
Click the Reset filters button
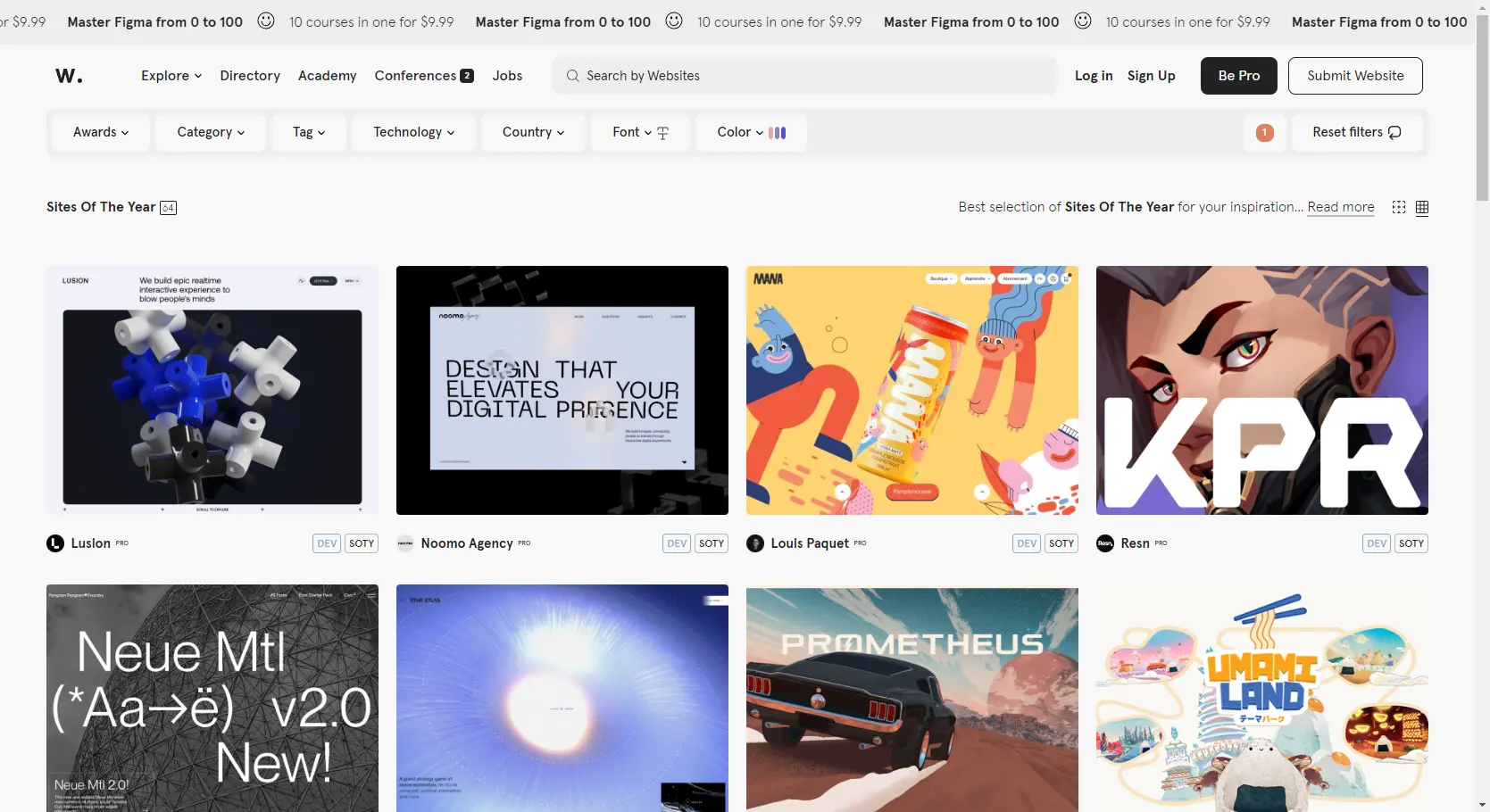tap(1356, 132)
